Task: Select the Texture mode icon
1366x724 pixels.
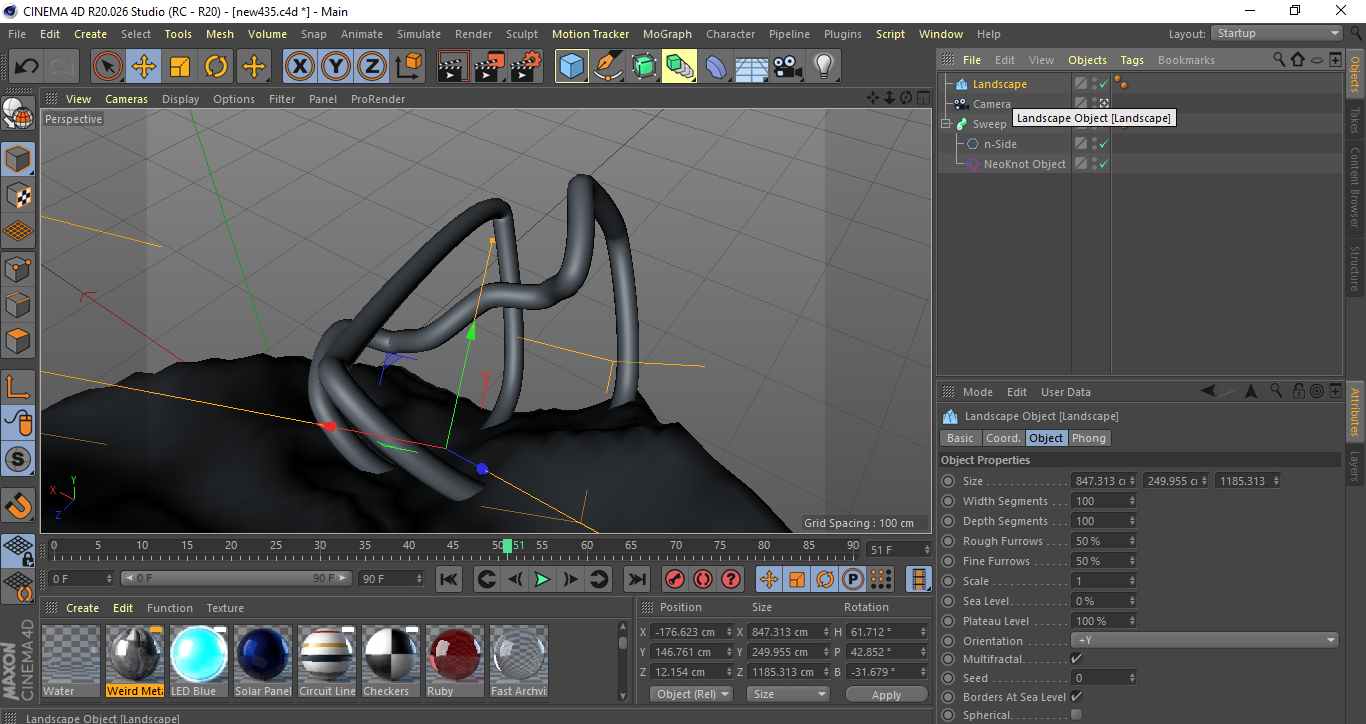Action: pyautogui.click(x=19, y=195)
